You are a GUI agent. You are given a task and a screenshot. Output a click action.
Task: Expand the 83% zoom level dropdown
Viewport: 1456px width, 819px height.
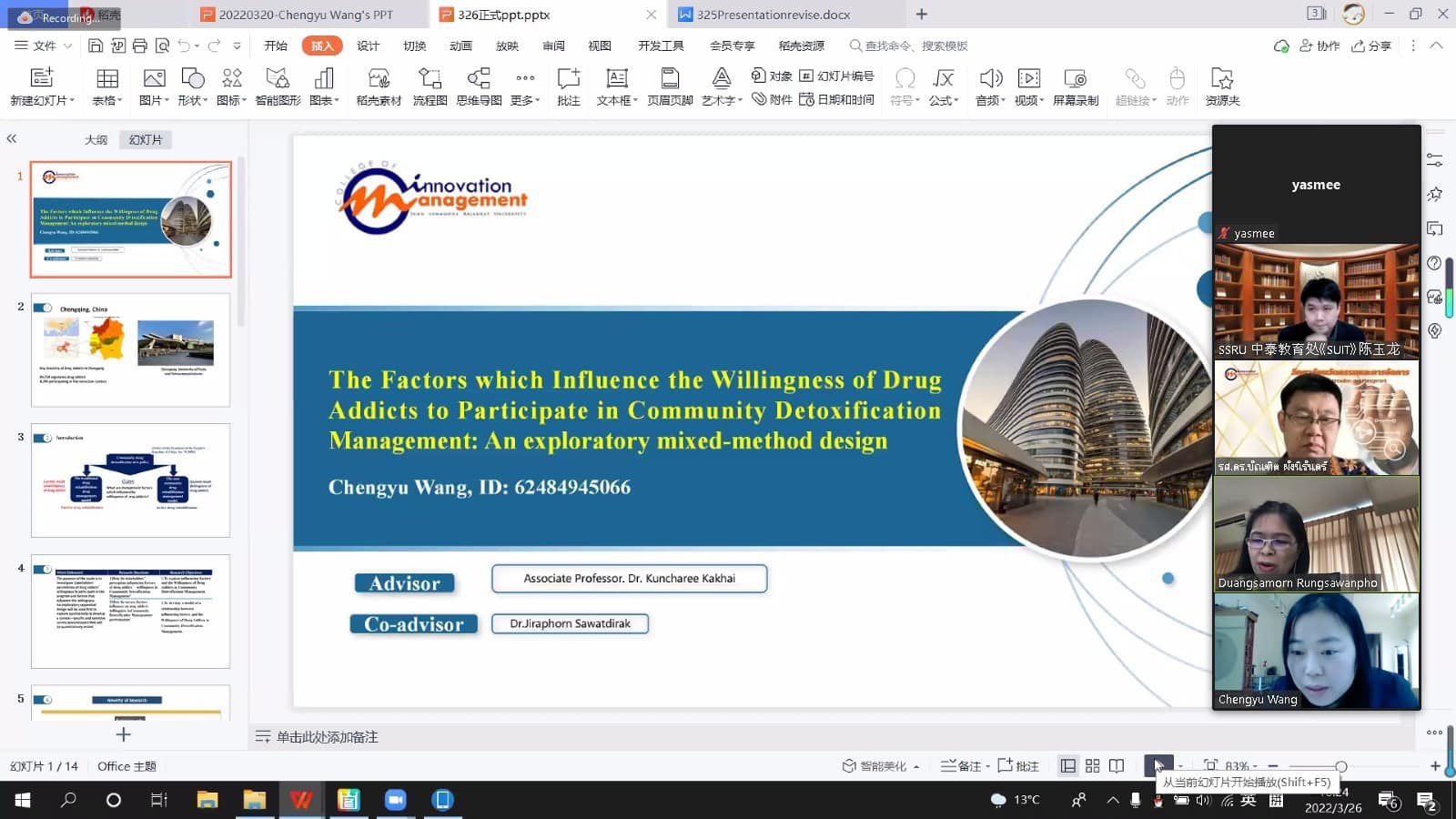[x=1255, y=767]
